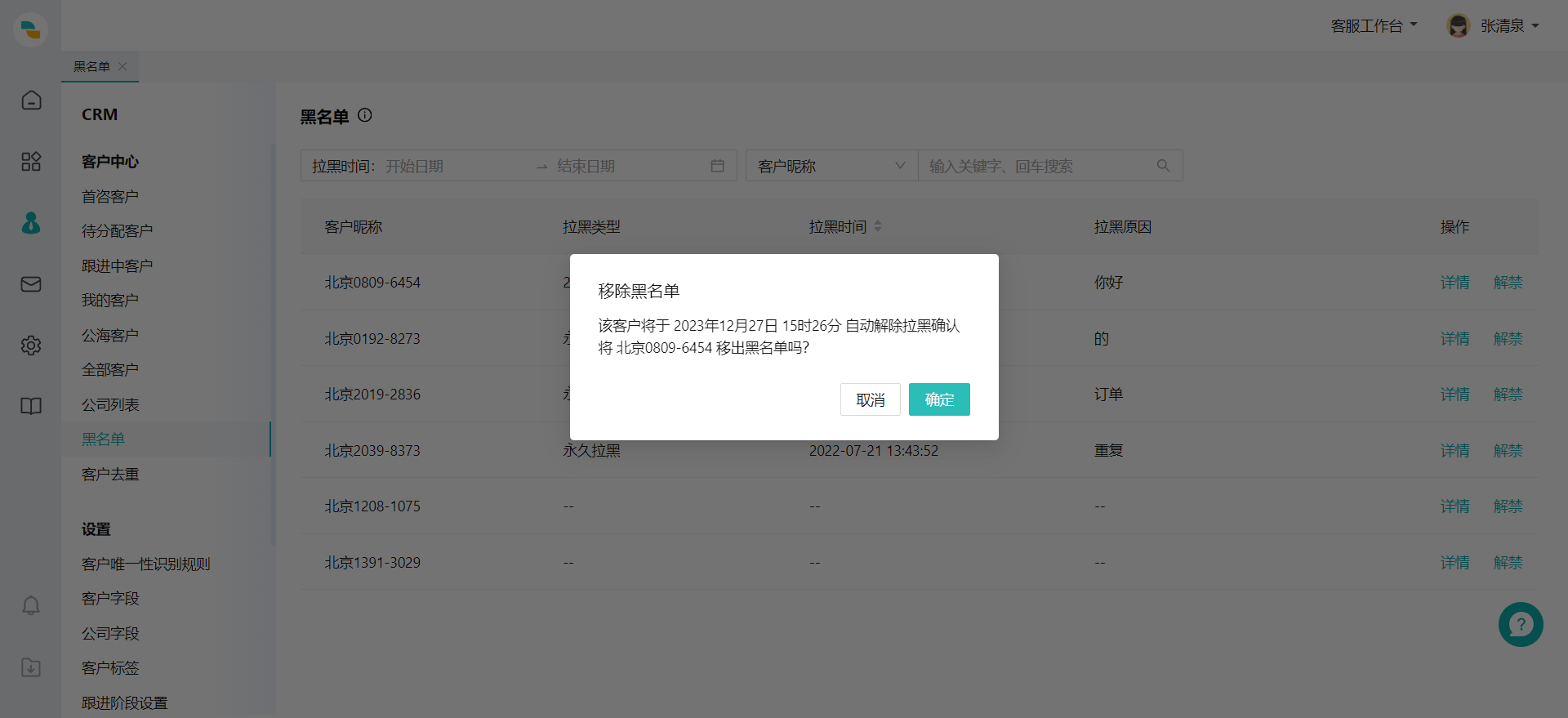
Task: Click the 拉黑类型 column header
Action: pos(591,226)
